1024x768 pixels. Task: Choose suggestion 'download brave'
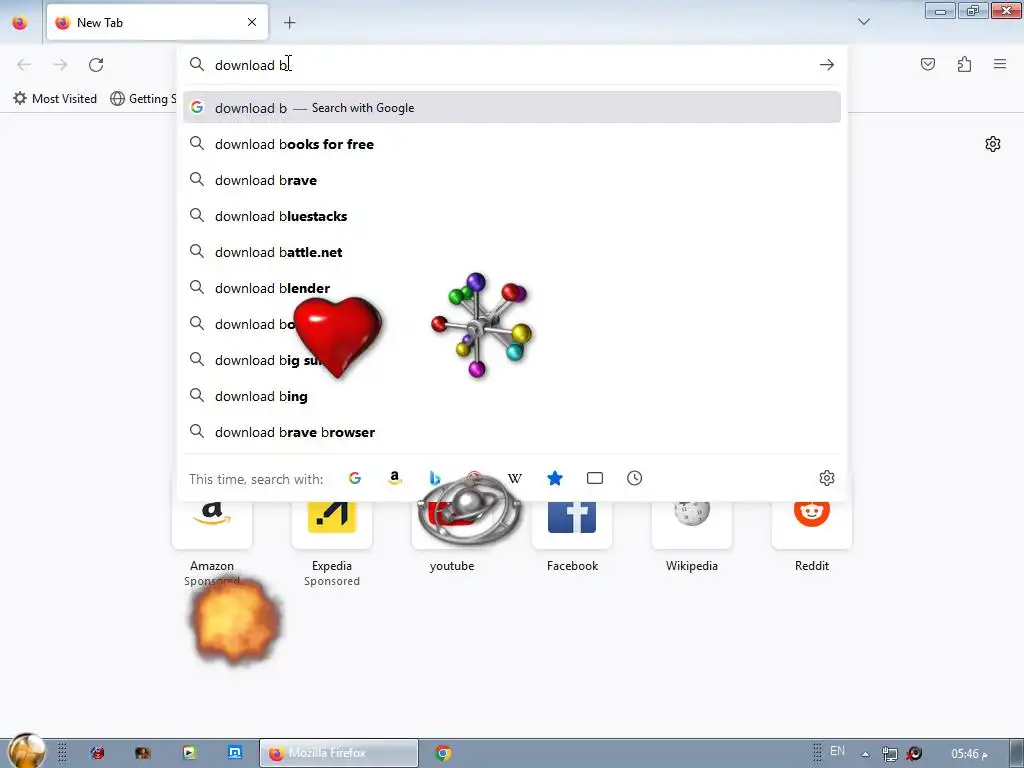point(512,180)
